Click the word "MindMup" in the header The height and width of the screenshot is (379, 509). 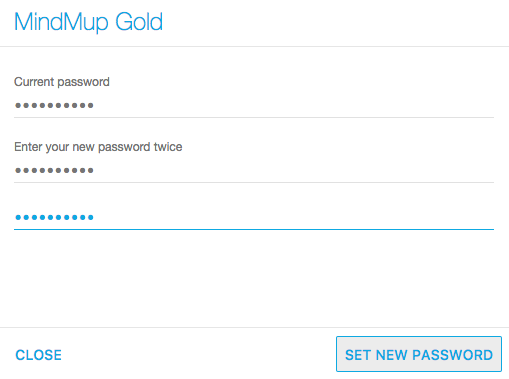[x=61, y=23]
